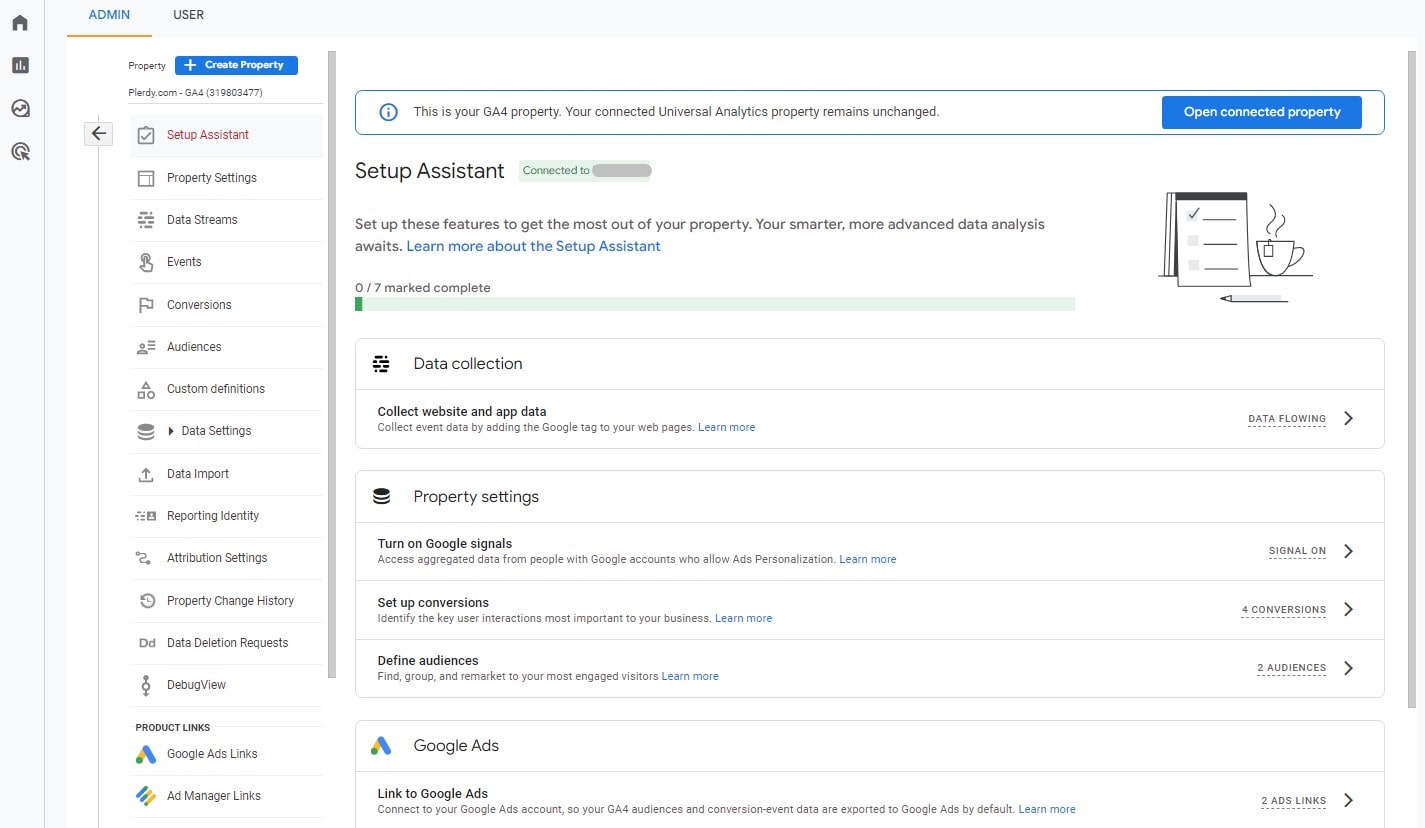The width and height of the screenshot is (1425, 828).
Task: Click Learn more for Define audiences
Action: coord(690,676)
